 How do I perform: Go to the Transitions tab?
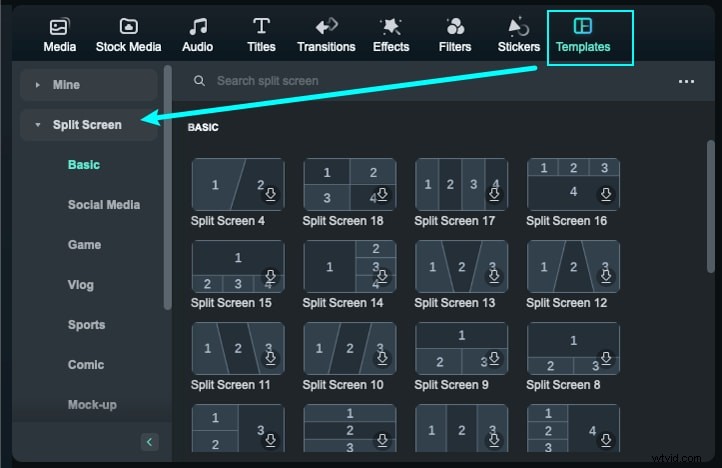click(326, 35)
